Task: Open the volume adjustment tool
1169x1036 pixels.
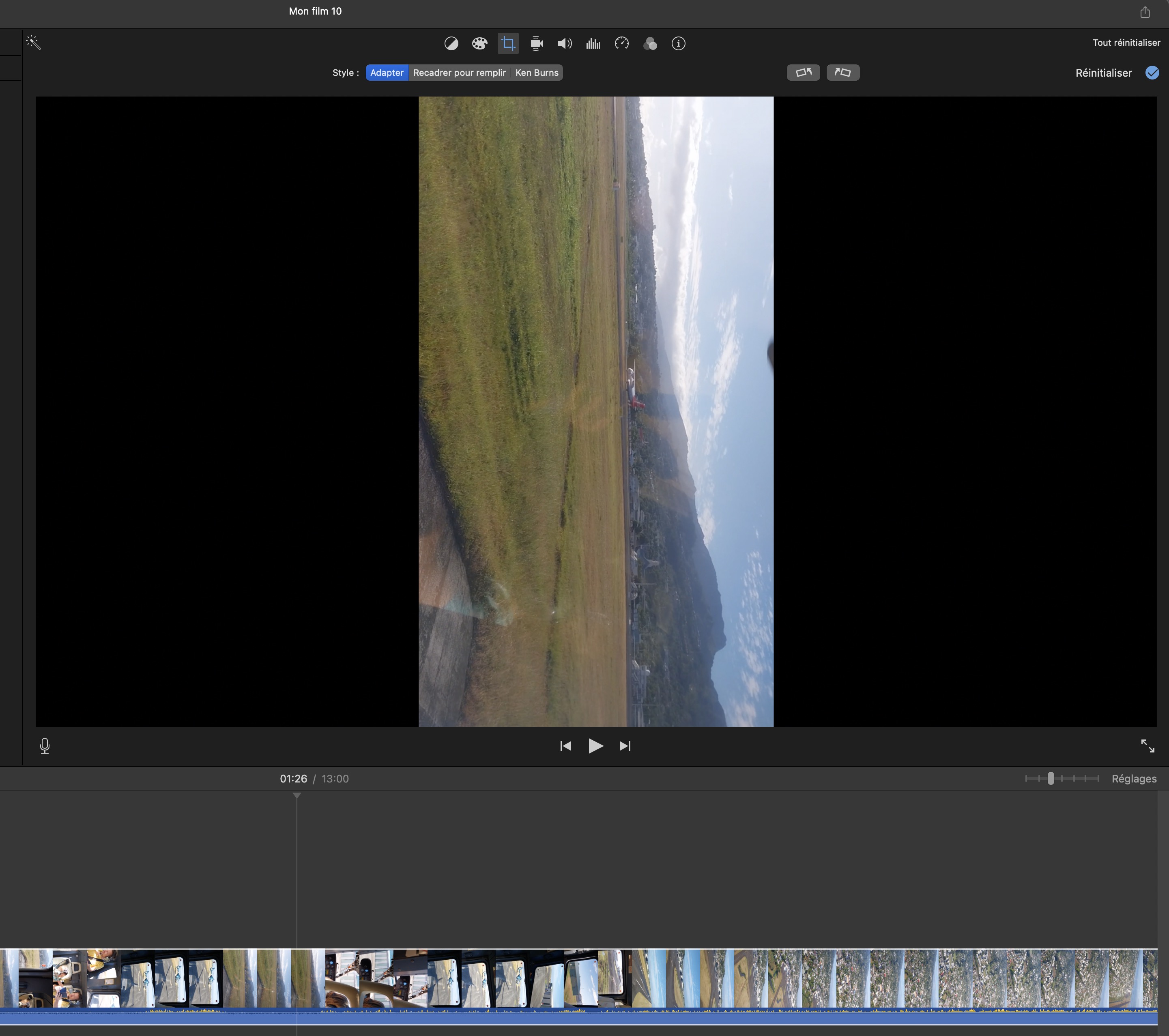Action: coord(565,43)
